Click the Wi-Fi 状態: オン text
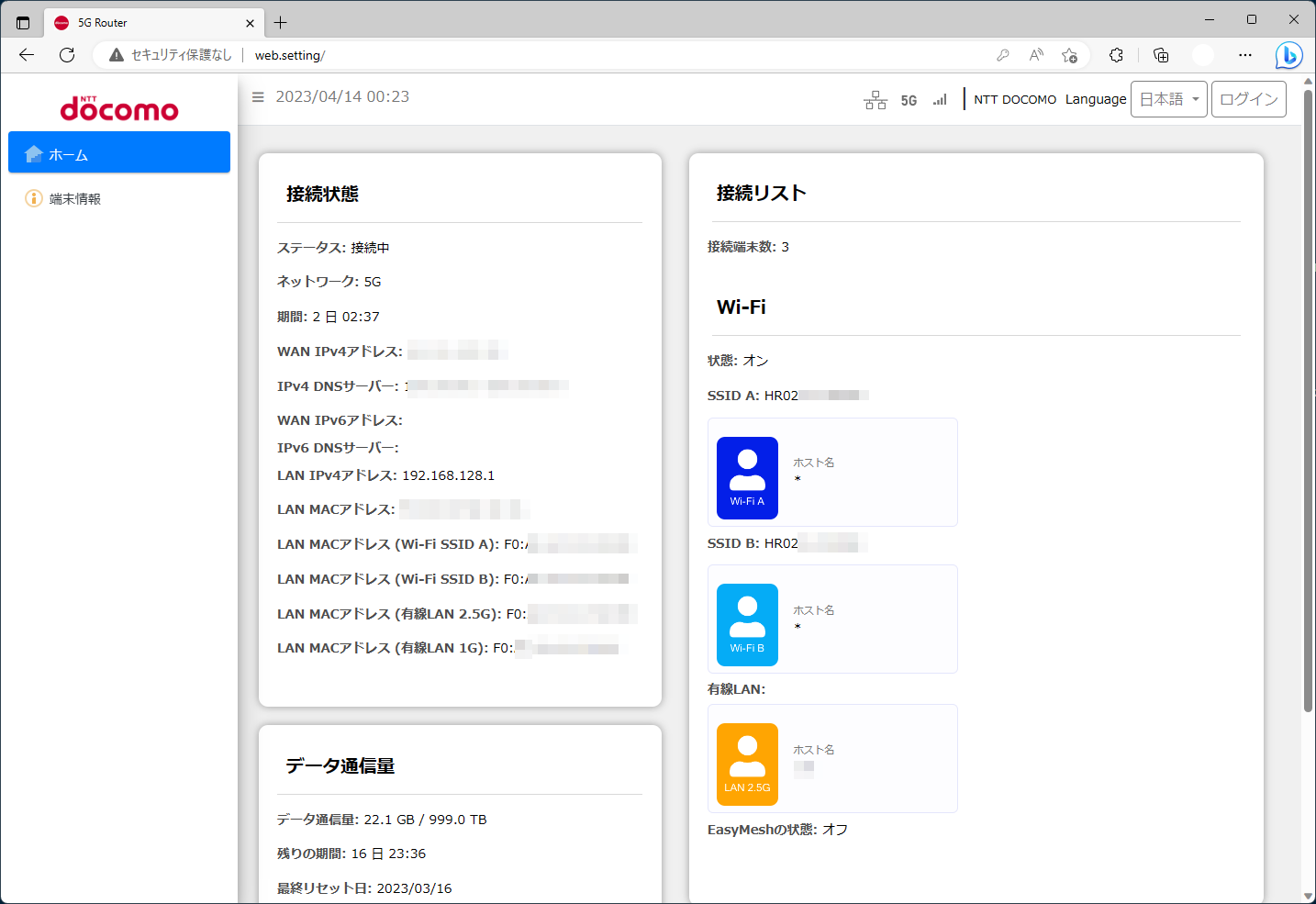The width and height of the screenshot is (1316, 904). point(738,361)
